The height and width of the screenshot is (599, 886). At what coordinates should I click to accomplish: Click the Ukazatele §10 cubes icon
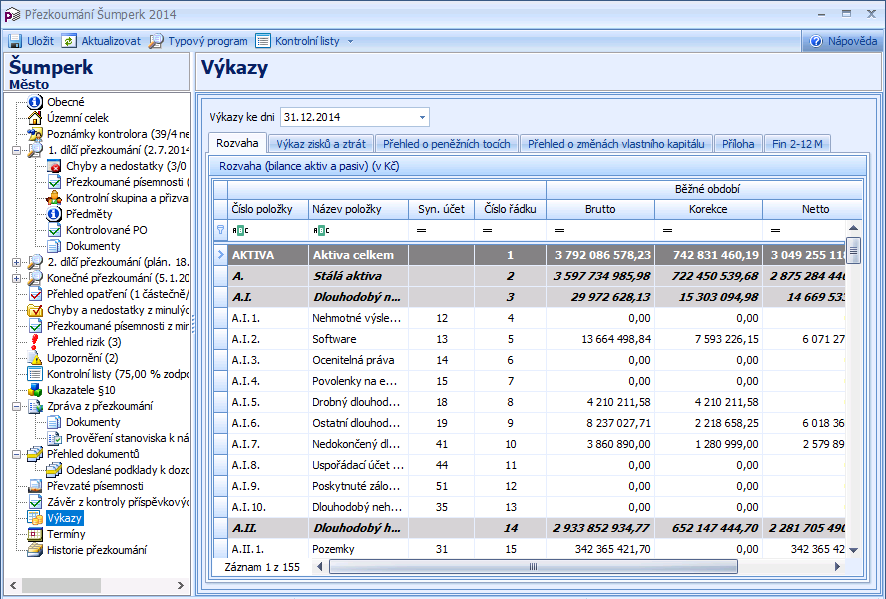(35, 390)
